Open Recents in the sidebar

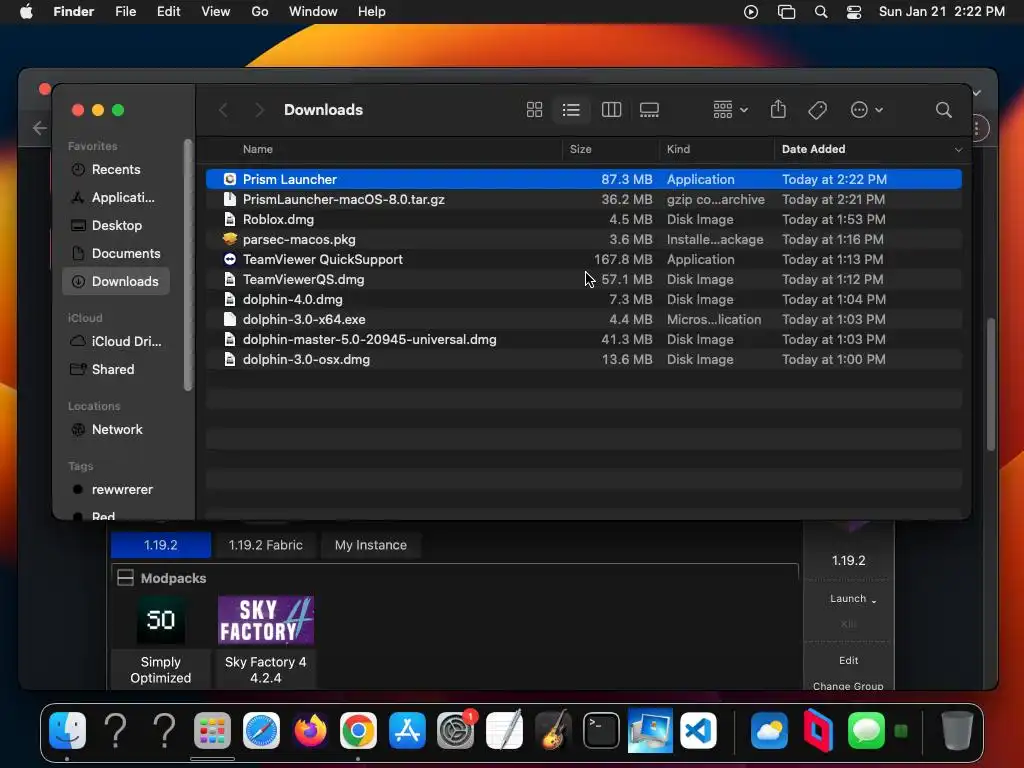pos(116,170)
